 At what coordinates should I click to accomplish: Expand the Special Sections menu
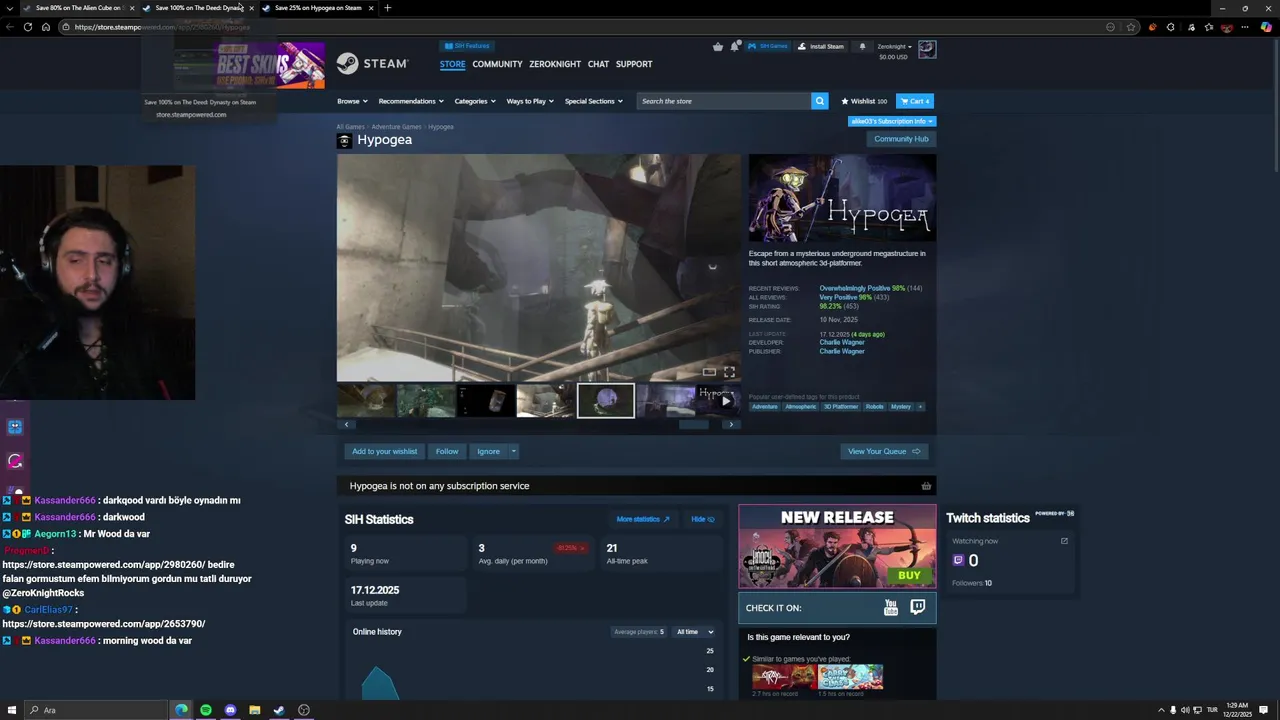click(594, 101)
